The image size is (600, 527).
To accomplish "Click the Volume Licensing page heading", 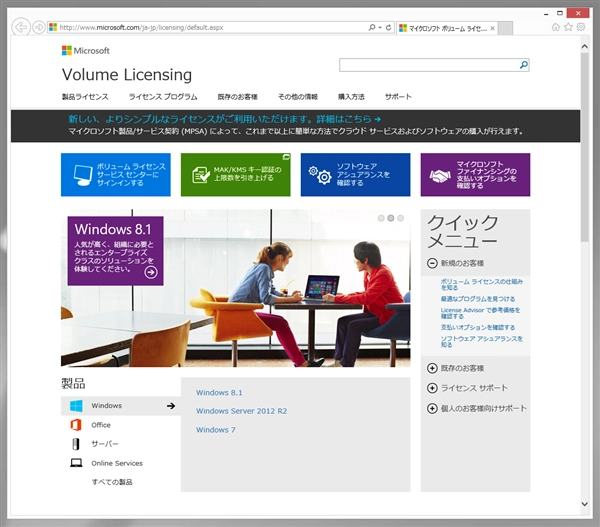I will (x=127, y=75).
